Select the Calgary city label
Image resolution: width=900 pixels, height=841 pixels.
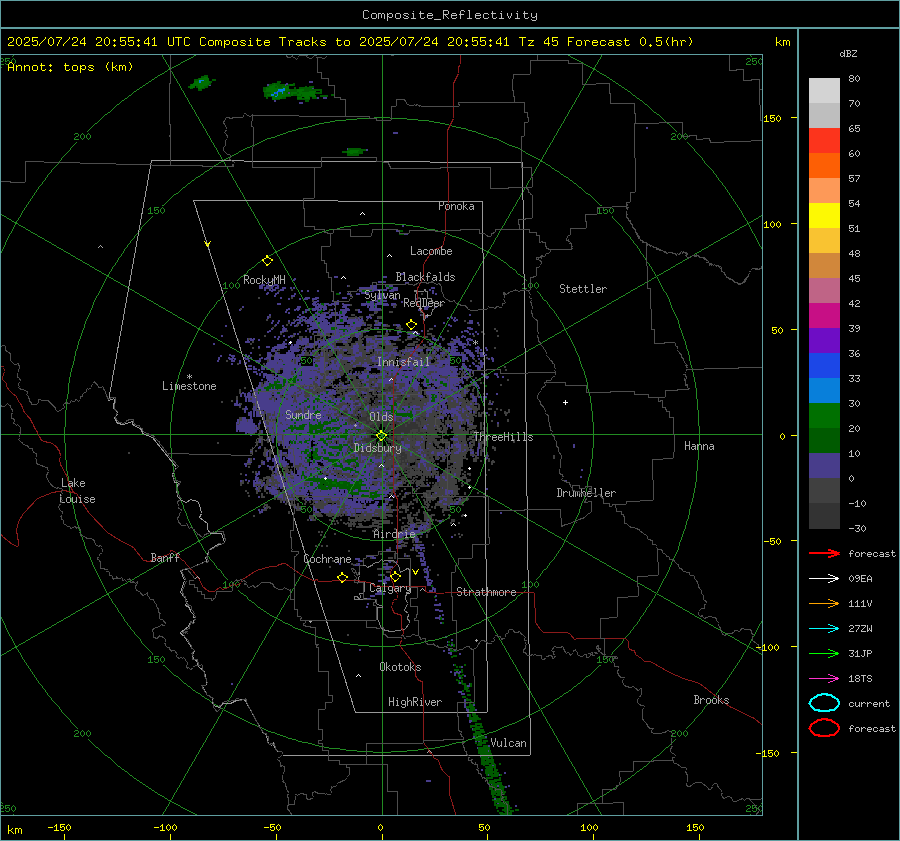click(390, 588)
